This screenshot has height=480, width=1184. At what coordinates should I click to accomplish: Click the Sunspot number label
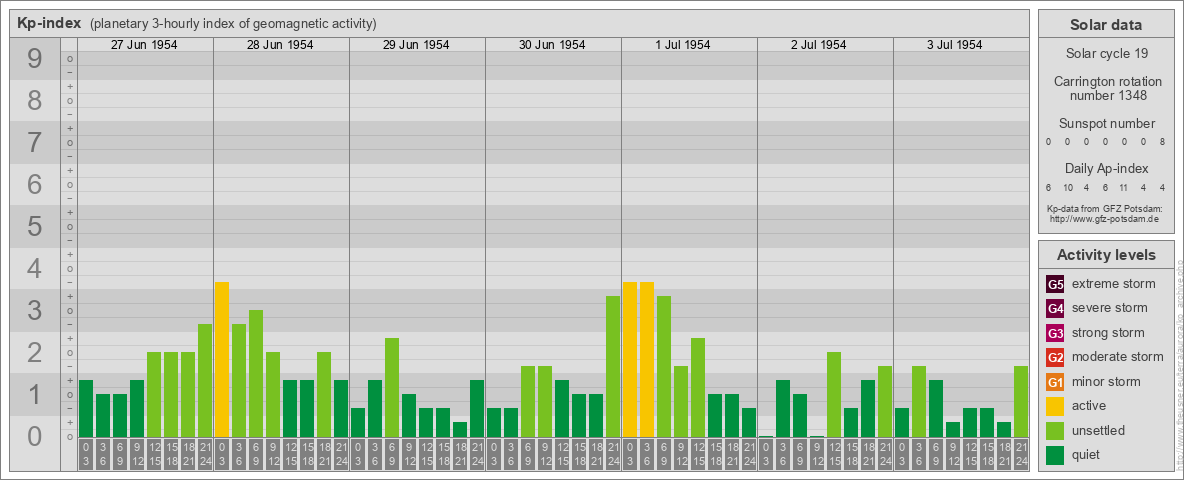1106,124
